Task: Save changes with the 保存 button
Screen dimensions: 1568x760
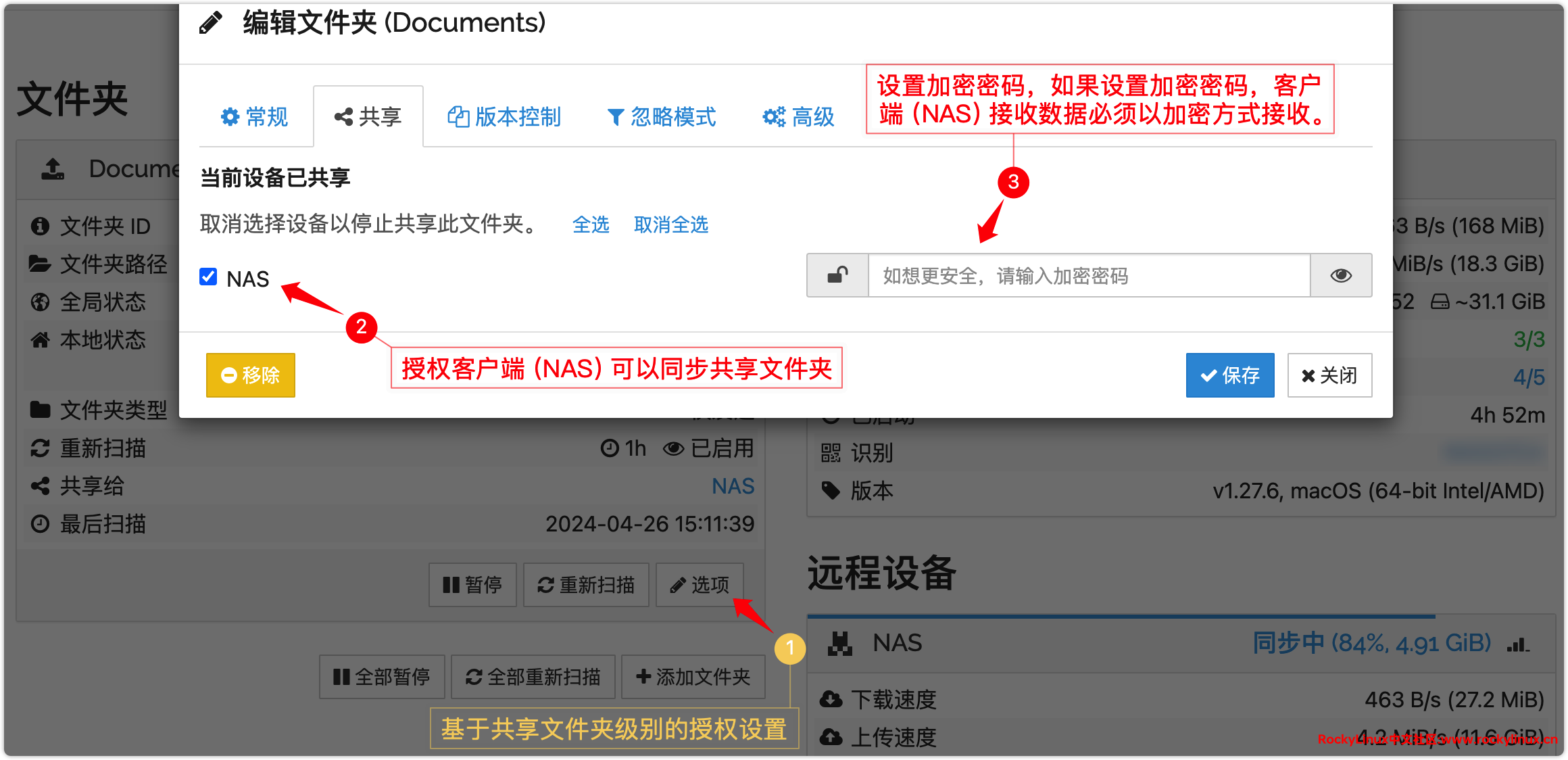Action: pos(1229,375)
